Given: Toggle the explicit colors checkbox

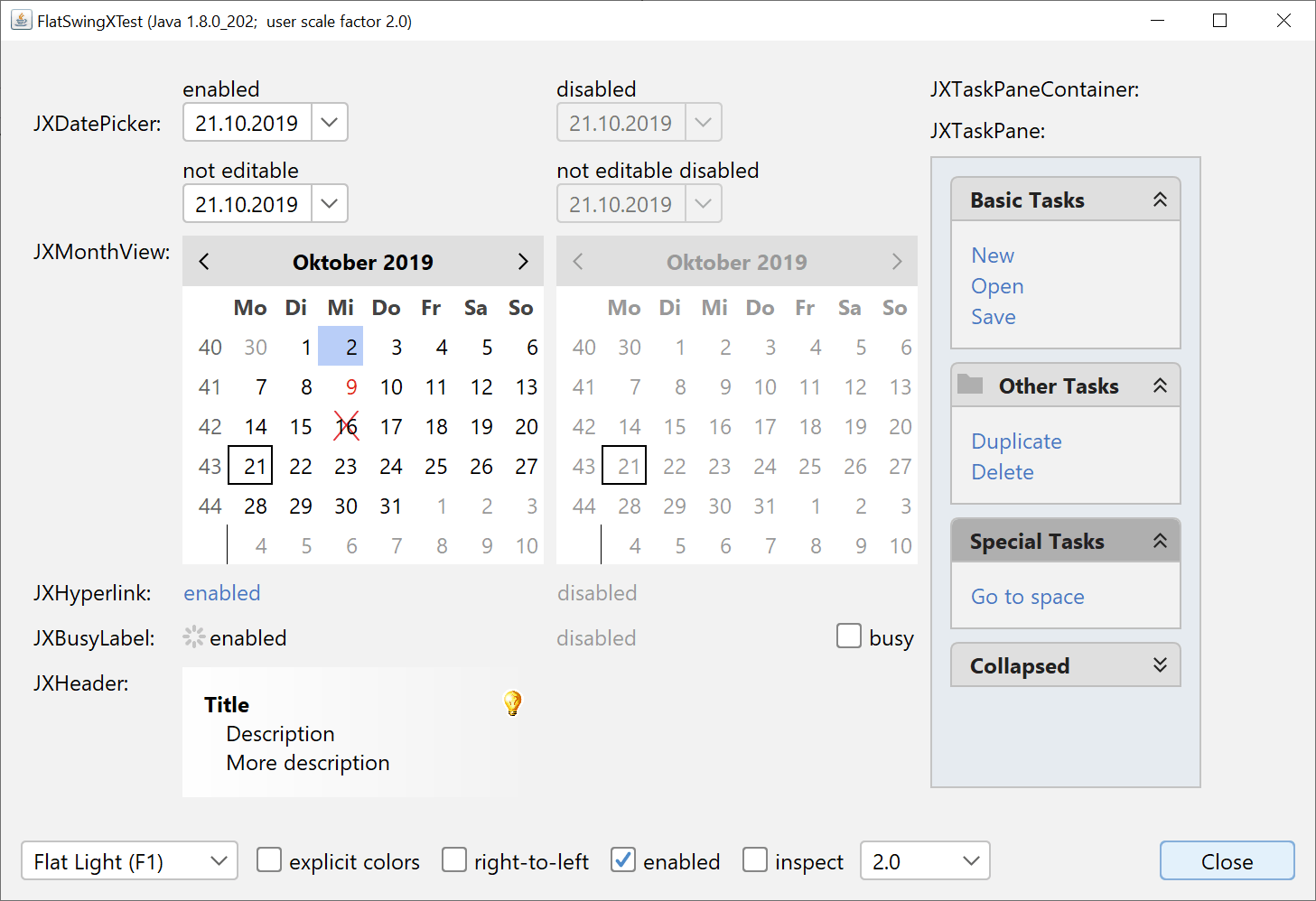Looking at the screenshot, I should 269,860.
